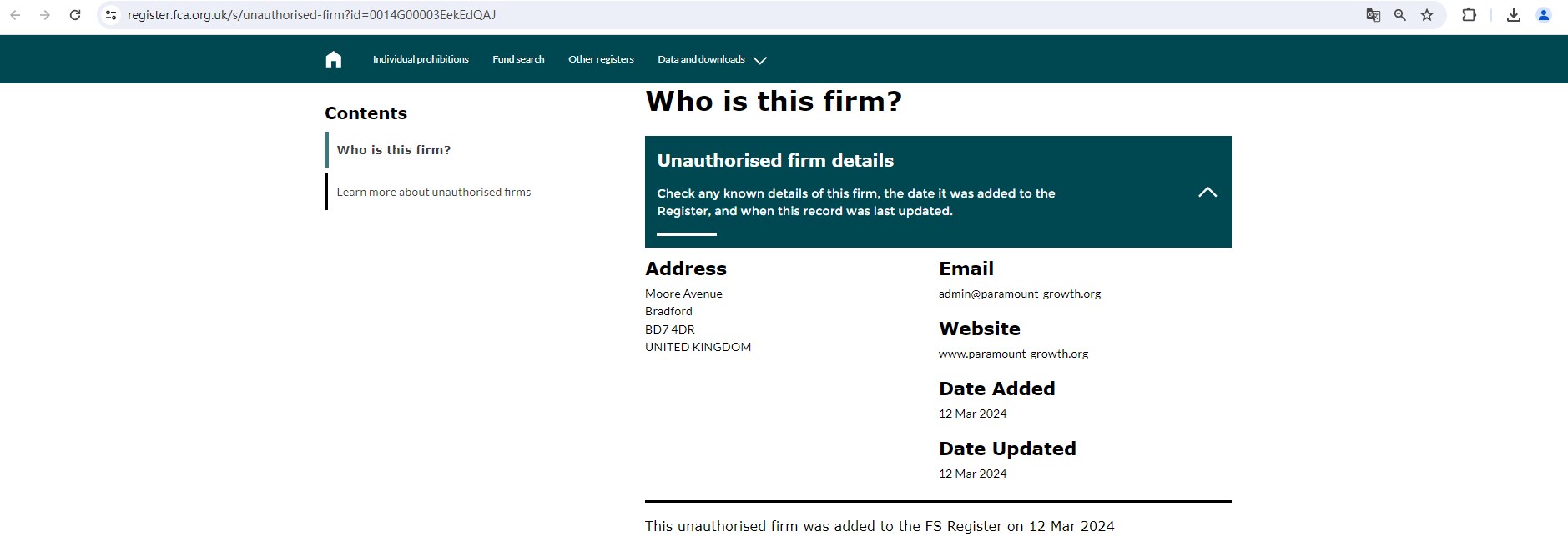Click the 'Moore Avenue' address line
The image size is (1568, 537).
[683, 294]
